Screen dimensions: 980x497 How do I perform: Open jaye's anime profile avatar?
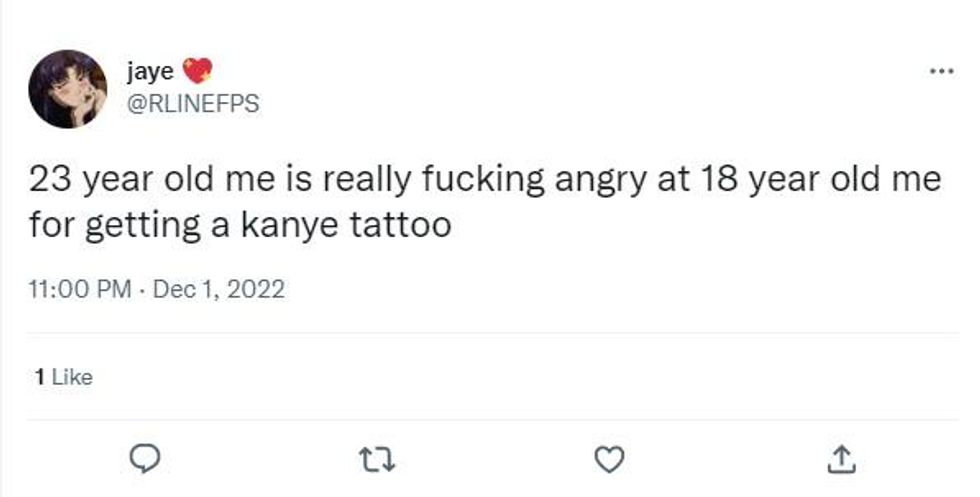point(68,89)
